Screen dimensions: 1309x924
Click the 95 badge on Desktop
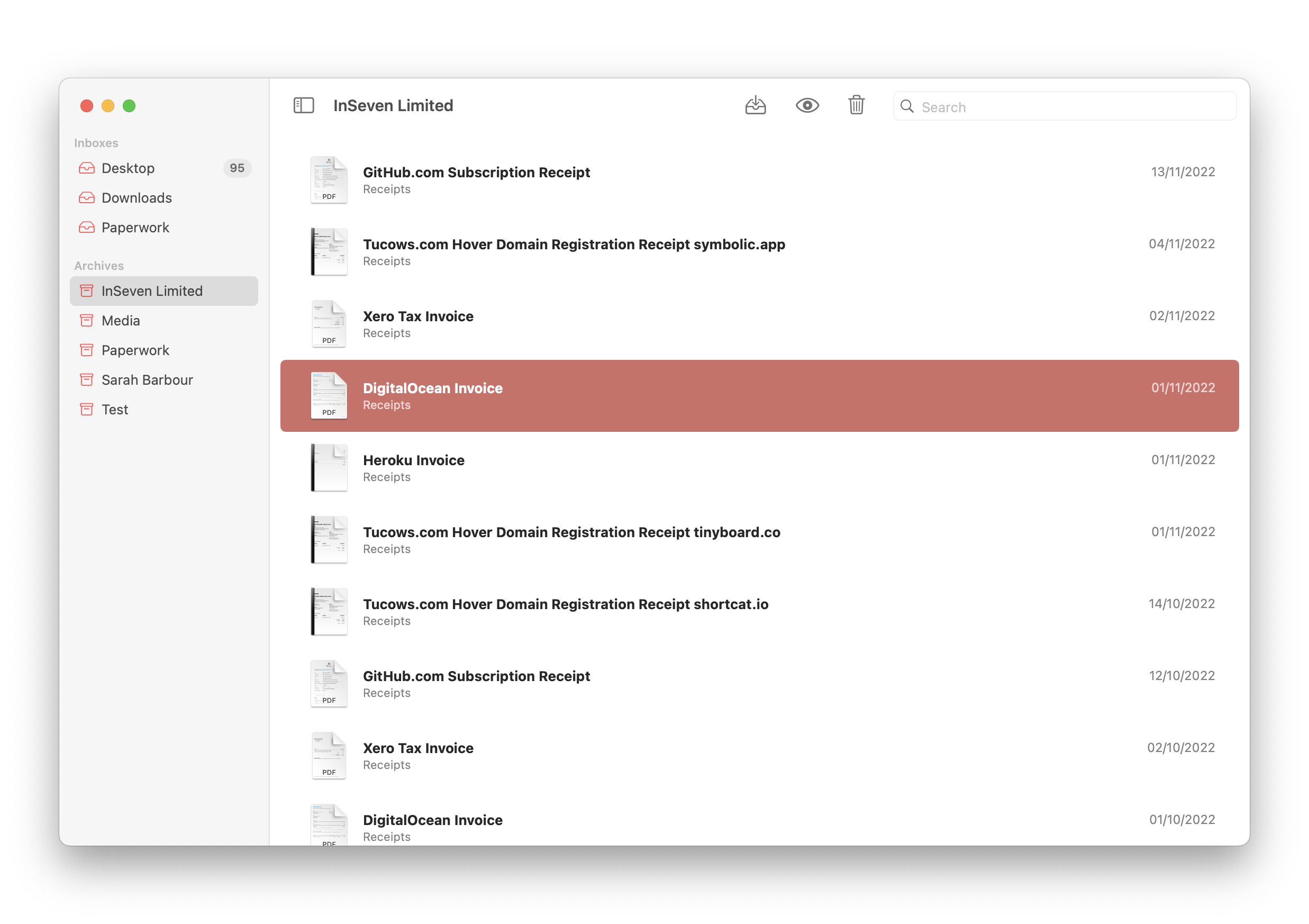tap(237, 168)
